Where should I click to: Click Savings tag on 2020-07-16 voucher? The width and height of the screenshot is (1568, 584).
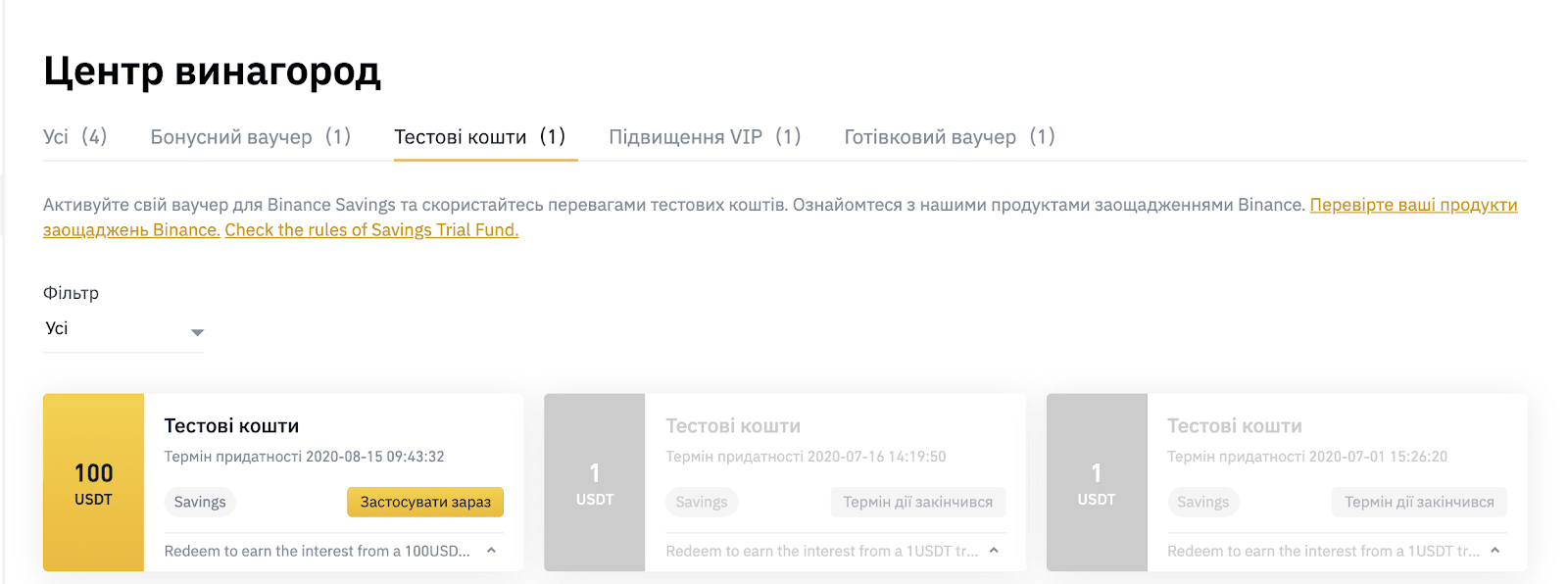702,502
